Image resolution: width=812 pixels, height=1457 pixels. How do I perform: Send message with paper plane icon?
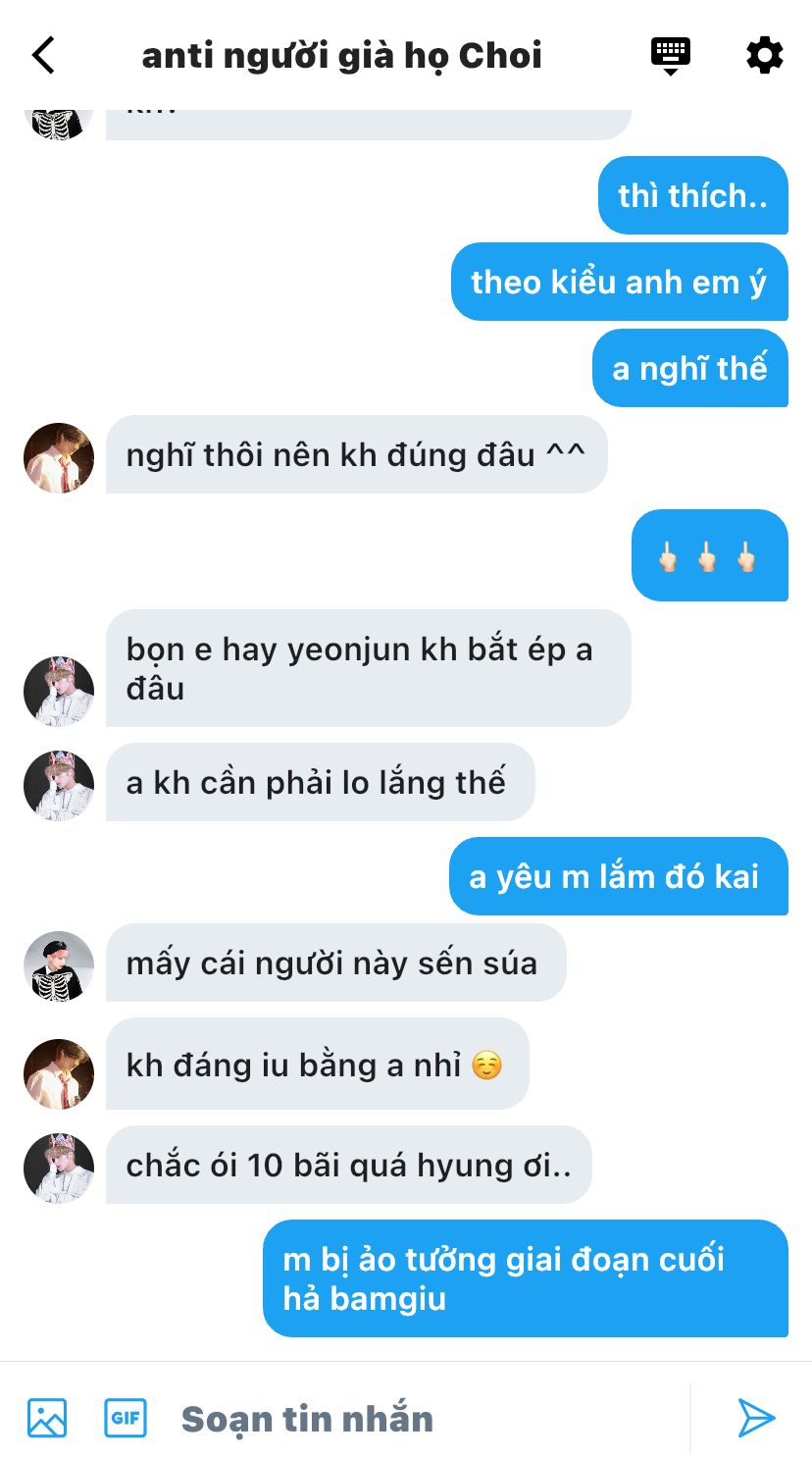coord(756,1418)
